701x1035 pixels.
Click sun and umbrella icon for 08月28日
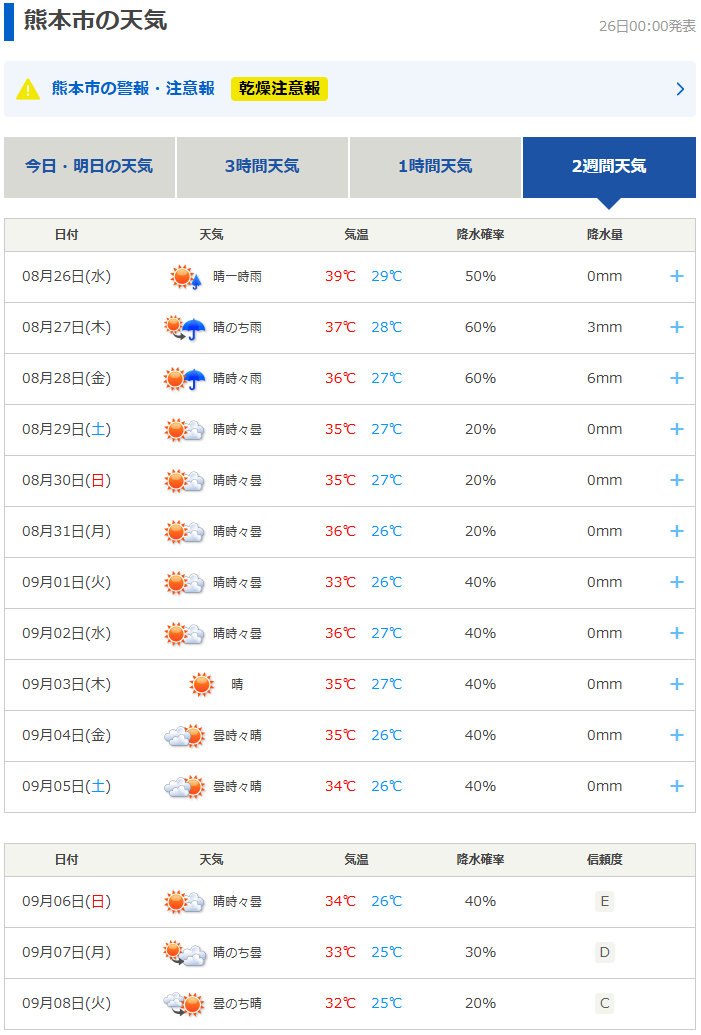pyautogui.click(x=185, y=379)
